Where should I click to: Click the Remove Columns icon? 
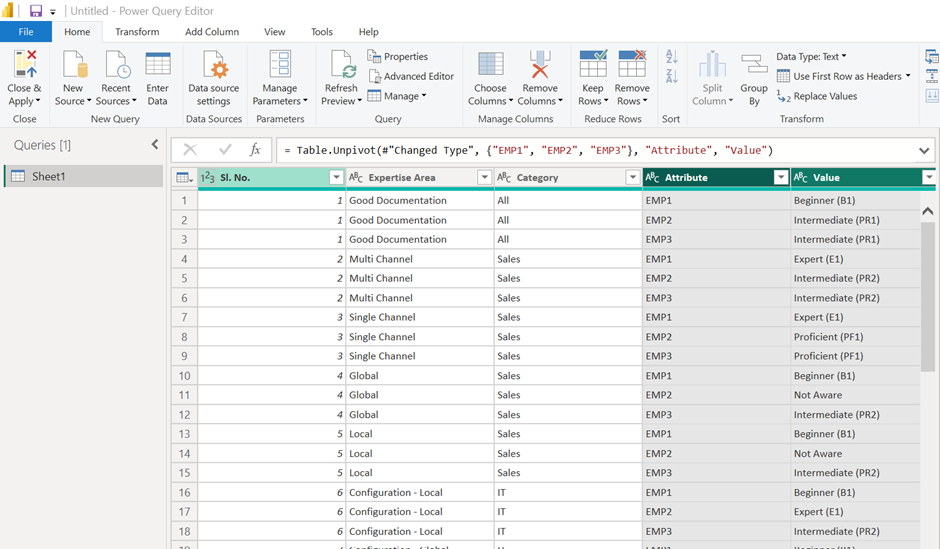[540, 64]
